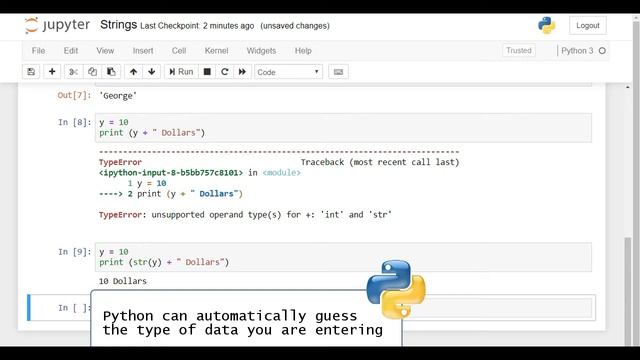Click the TypeError unsupported operand message
The image size is (640, 360).
[245, 215]
